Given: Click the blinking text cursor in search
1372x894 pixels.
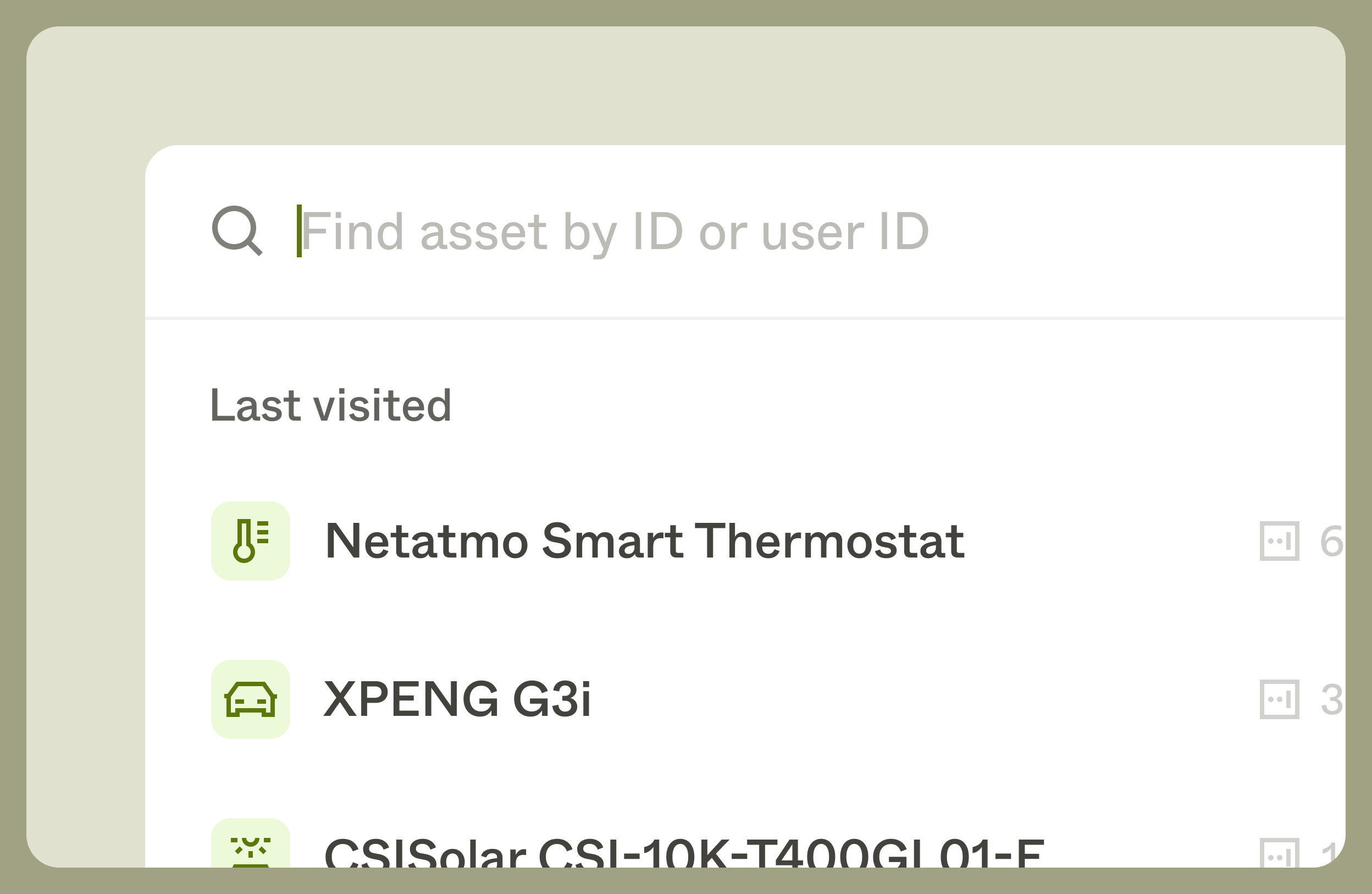Looking at the screenshot, I should (x=298, y=231).
